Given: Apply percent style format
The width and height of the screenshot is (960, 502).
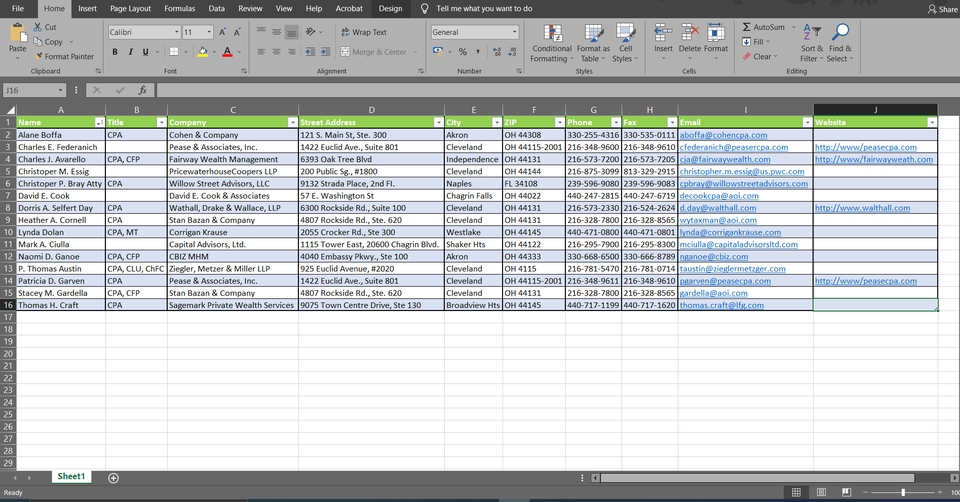Looking at the screenshot, I should [x=463, y=52].
